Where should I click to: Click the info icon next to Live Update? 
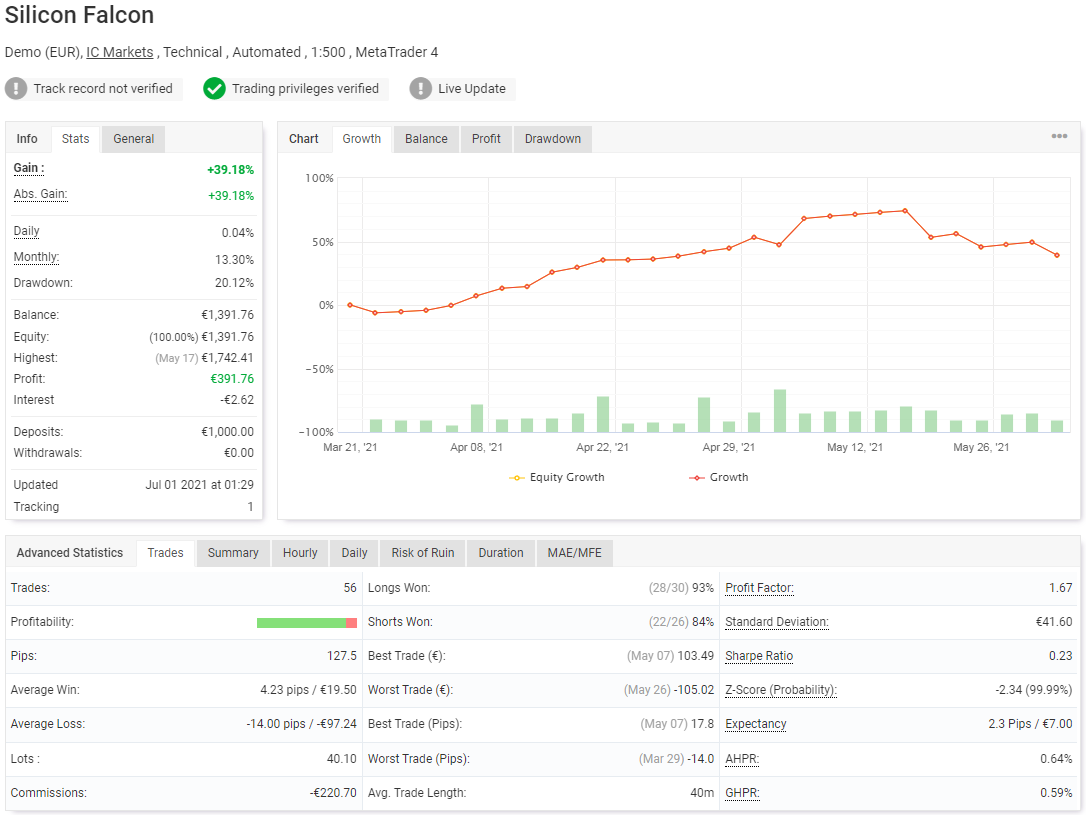click(x=419, y=88)
